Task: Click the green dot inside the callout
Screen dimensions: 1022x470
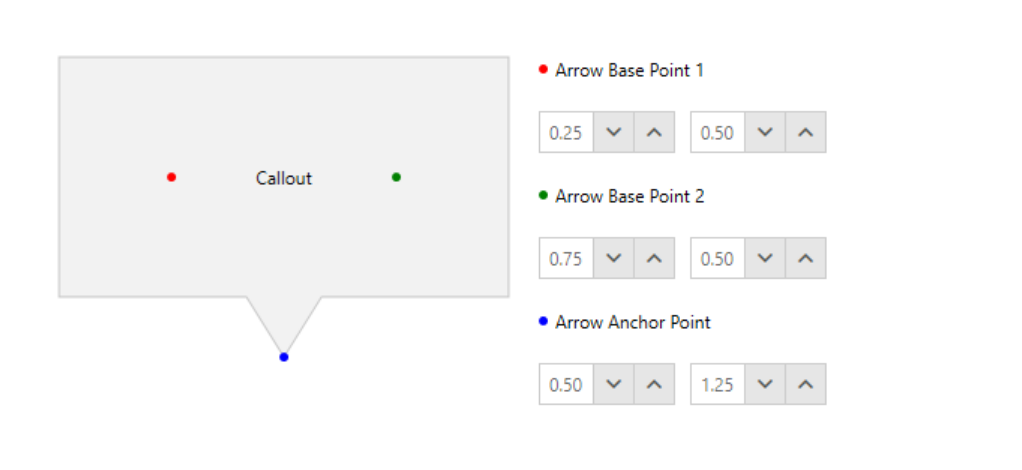Action: coord(396,177)
